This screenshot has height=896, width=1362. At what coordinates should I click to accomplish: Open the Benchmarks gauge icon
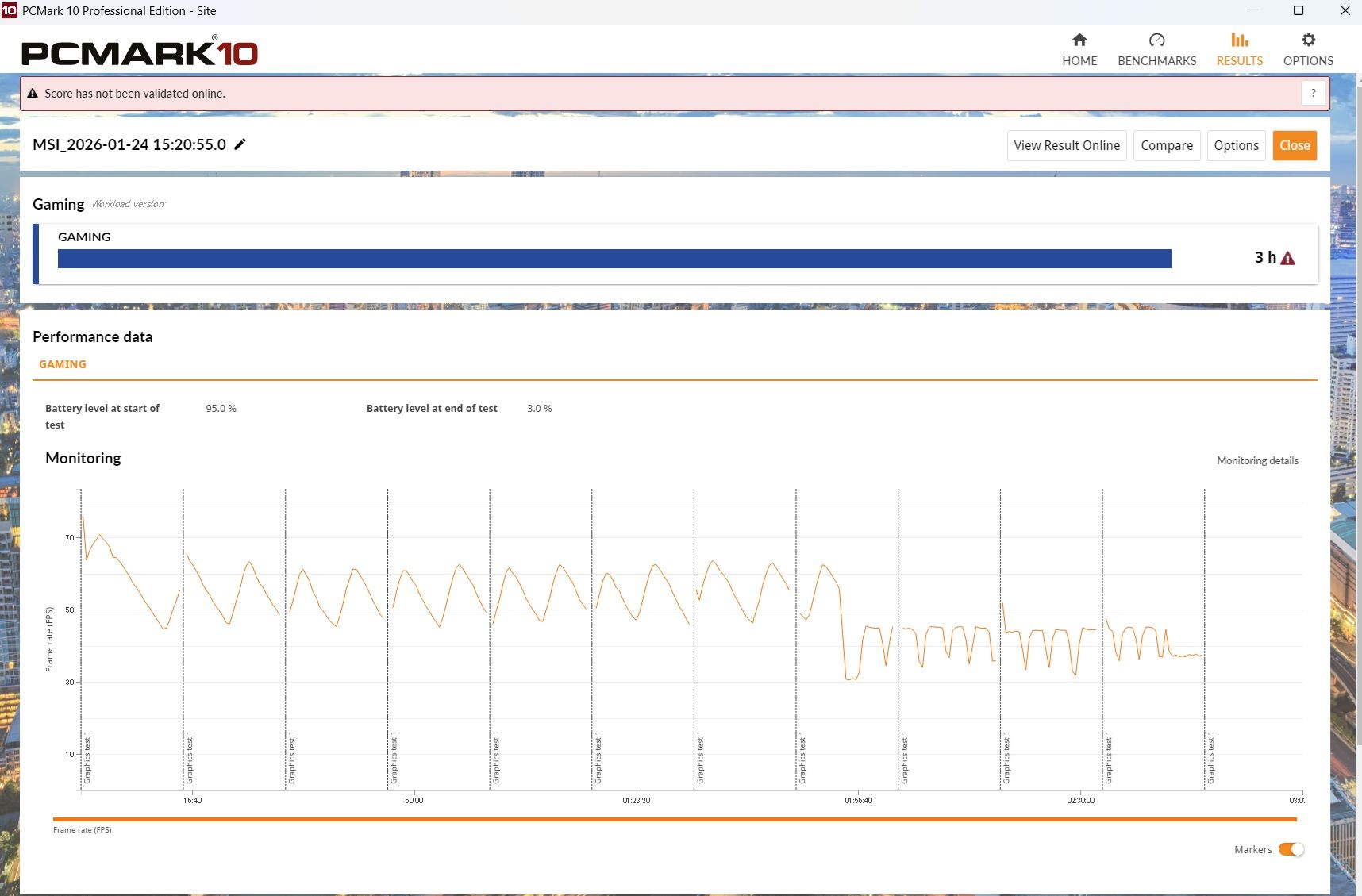pyautogui.click(x=1156, y=40)
